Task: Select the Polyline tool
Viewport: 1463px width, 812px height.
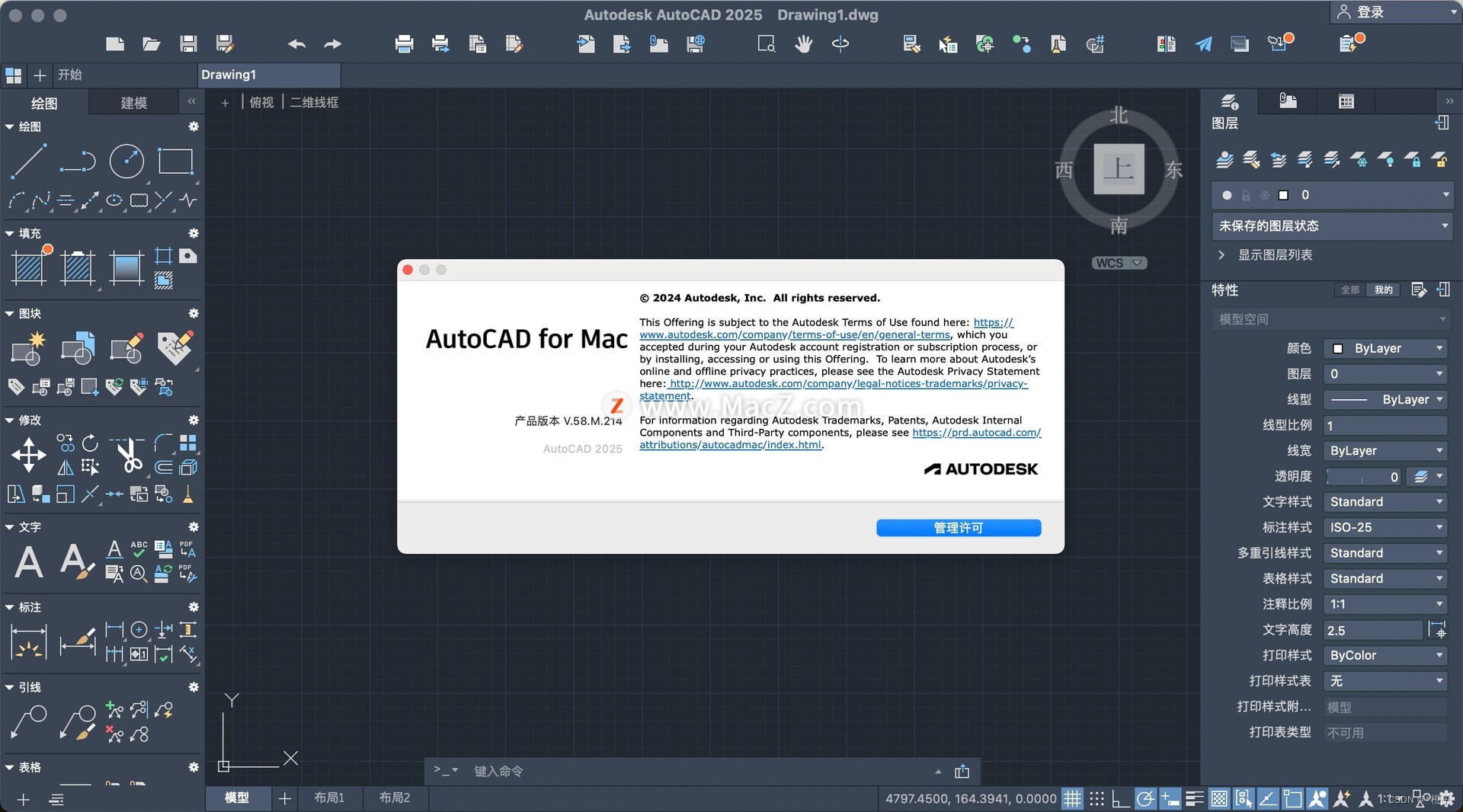Action: click(78, 161)
